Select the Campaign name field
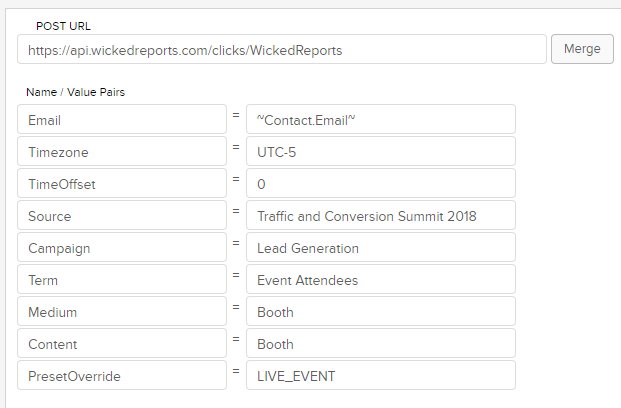The image size is (621, 408). point(122,247)
